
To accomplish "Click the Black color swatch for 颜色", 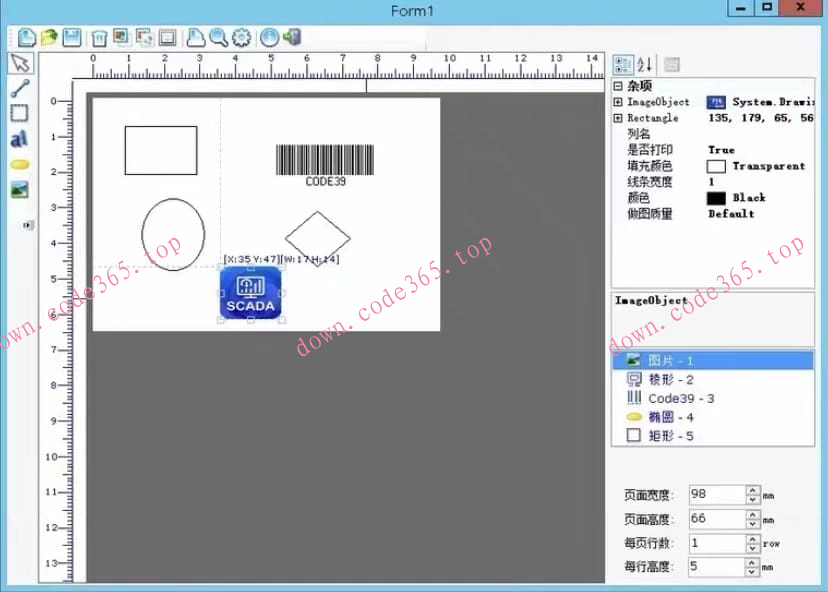I will click(x=716, y=198).
